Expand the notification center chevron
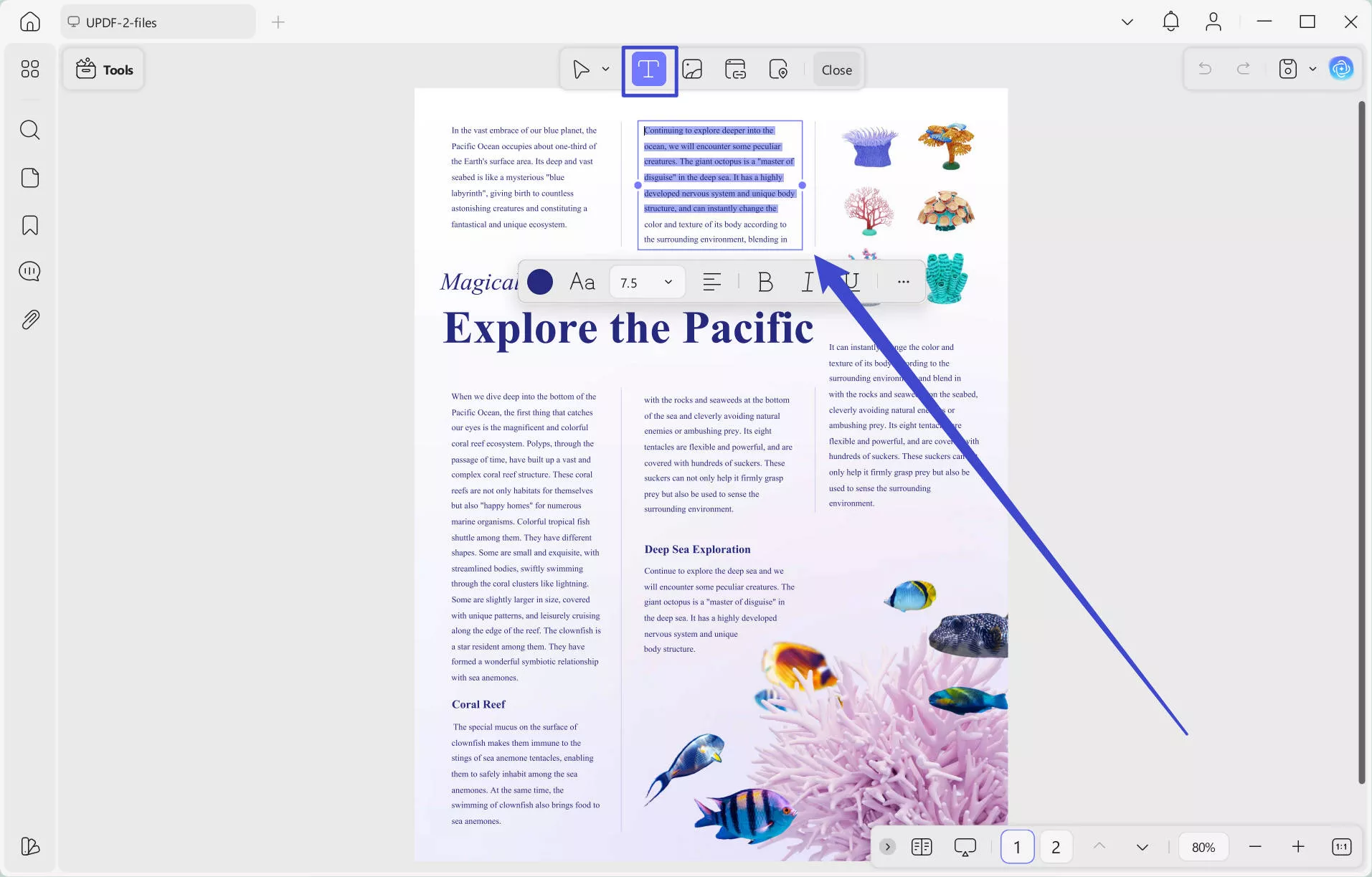Image resolution: width=1372 pixels, height=877 pixels. click(x=1127, y=22)
